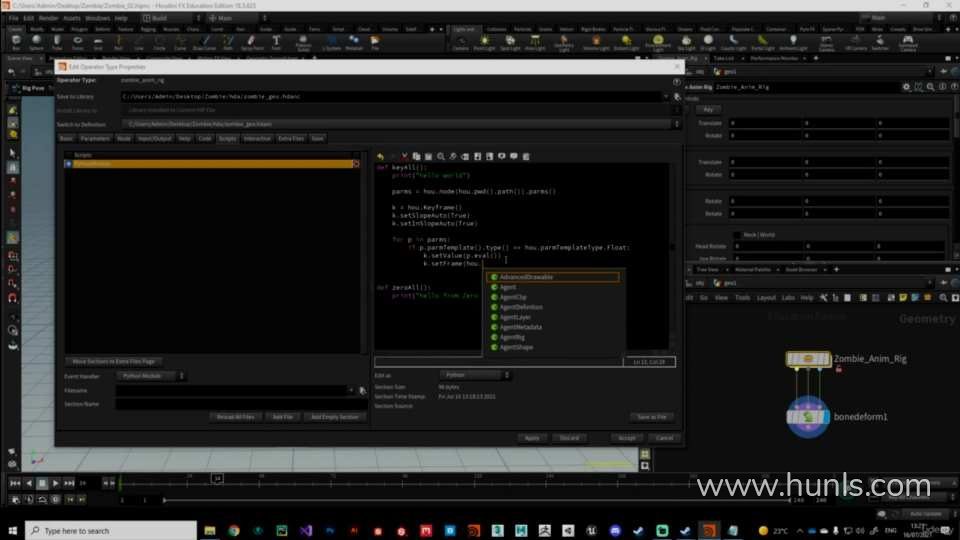Open the Windows menu in menu bar
Viewport: 960px width, 540px height.
(x=97, y=18)
